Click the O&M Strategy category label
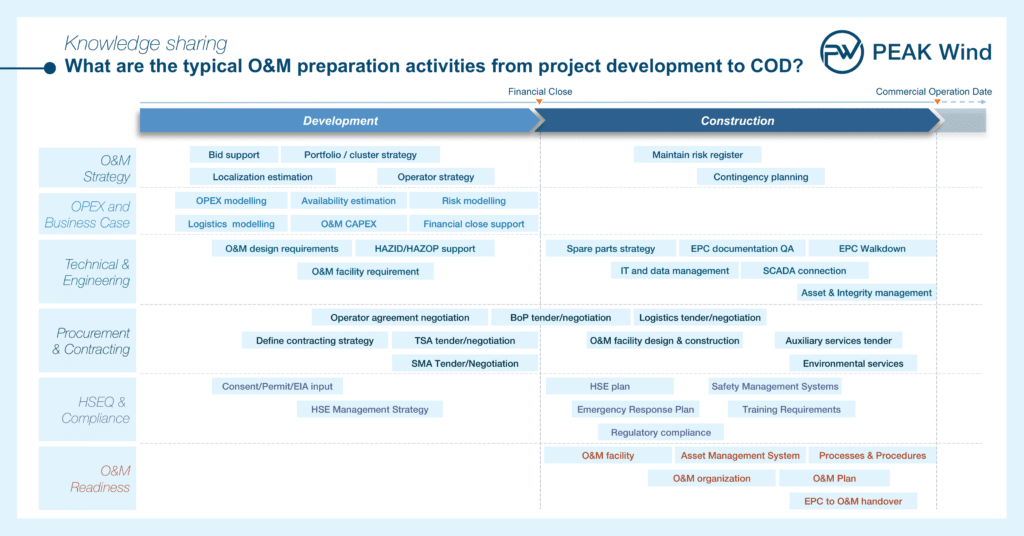 [88, 168]
